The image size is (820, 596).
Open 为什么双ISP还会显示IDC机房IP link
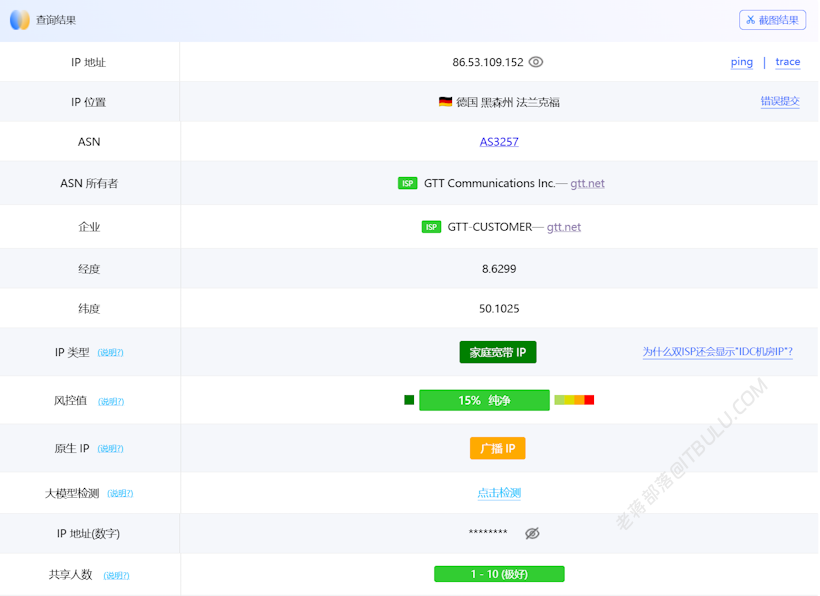[x=718, y=352]
